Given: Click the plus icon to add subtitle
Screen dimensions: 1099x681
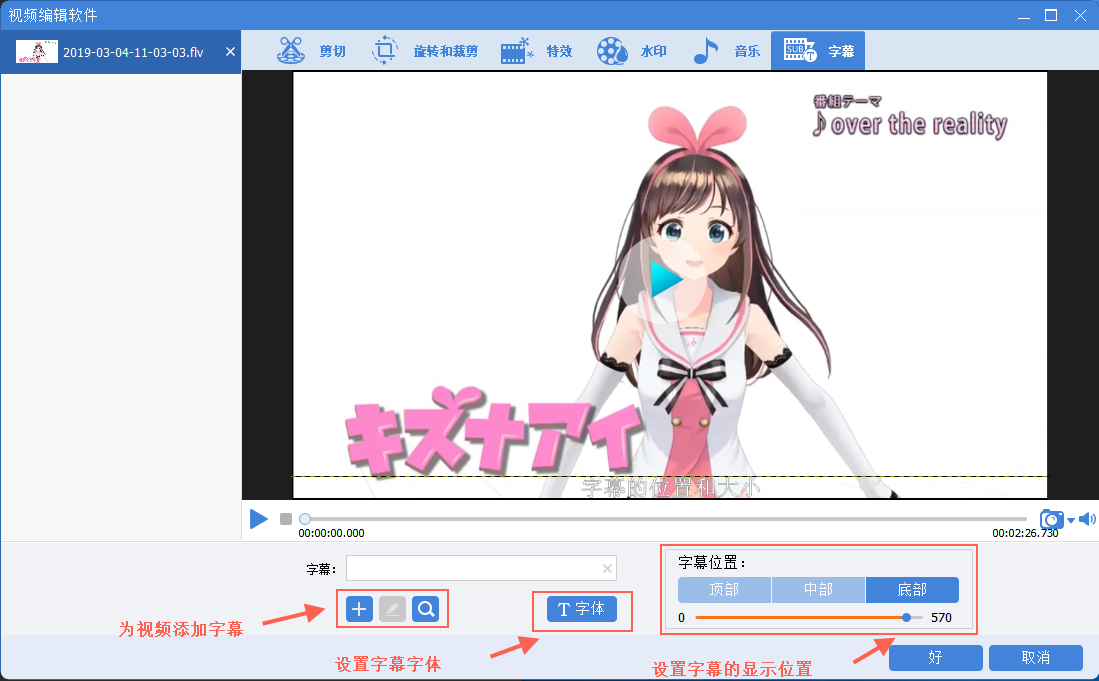Looking at the screenshot, I should [x=359, y=609].
